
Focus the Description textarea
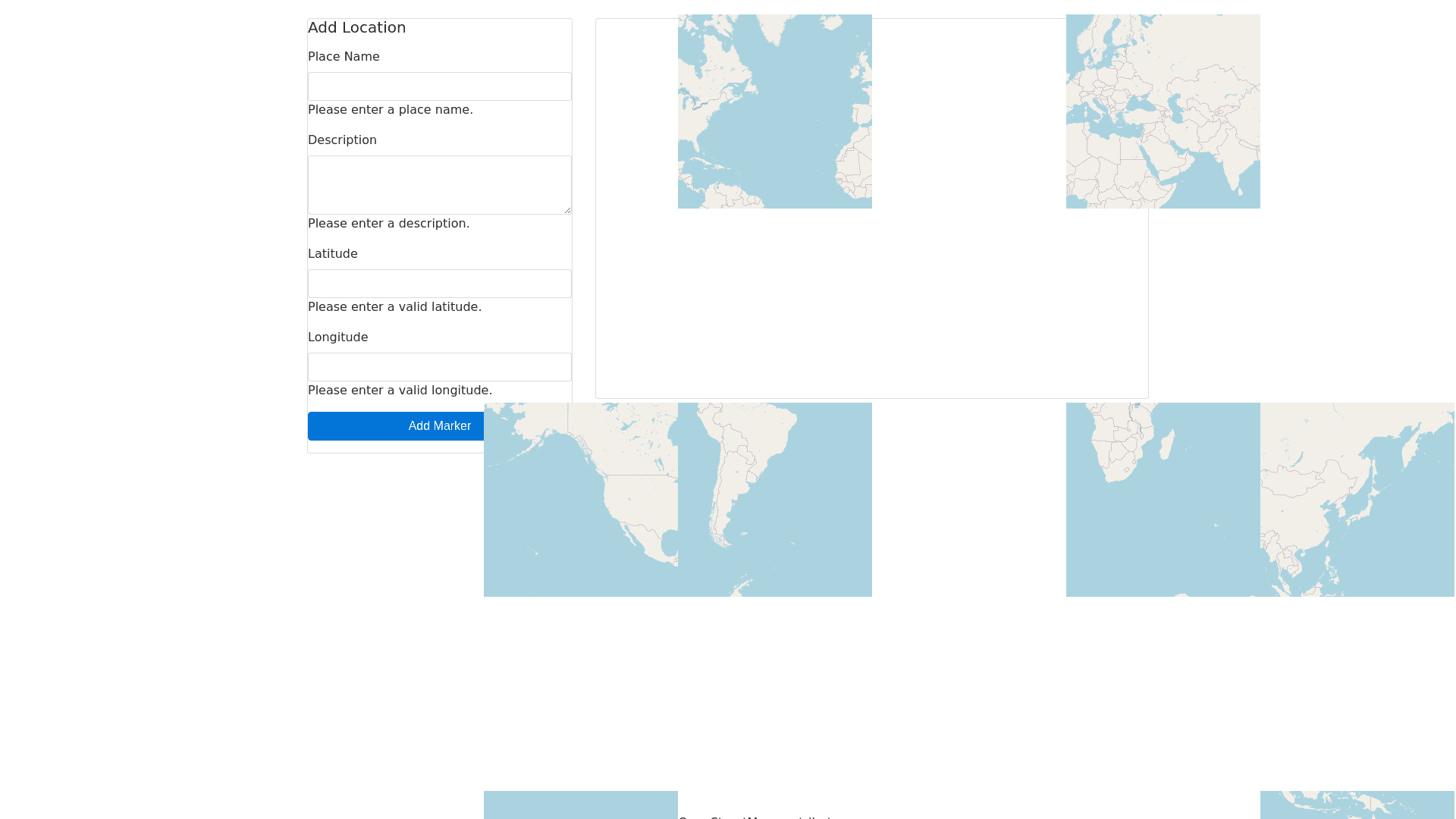[439, 185]
